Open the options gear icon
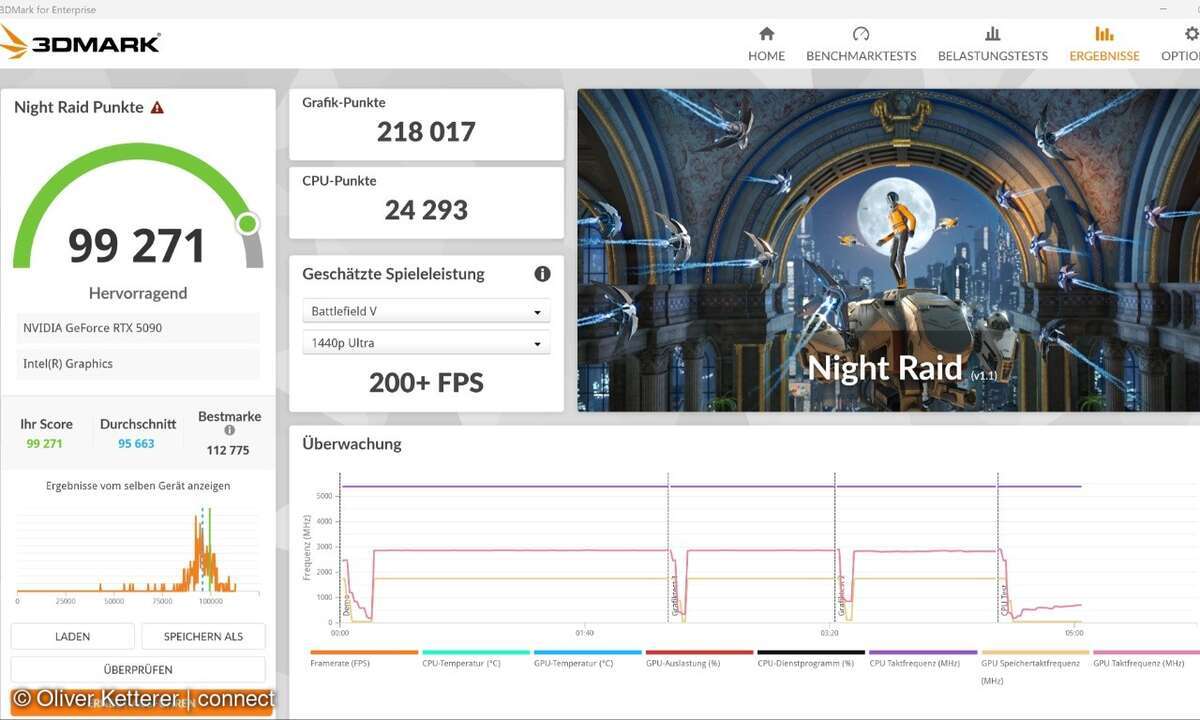This screenshot has width=1200, height=720. [1190, 34]
